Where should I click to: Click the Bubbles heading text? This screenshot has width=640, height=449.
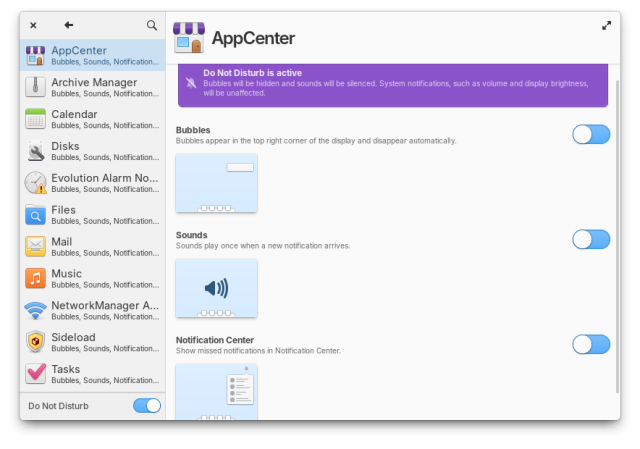coord(193,130)
